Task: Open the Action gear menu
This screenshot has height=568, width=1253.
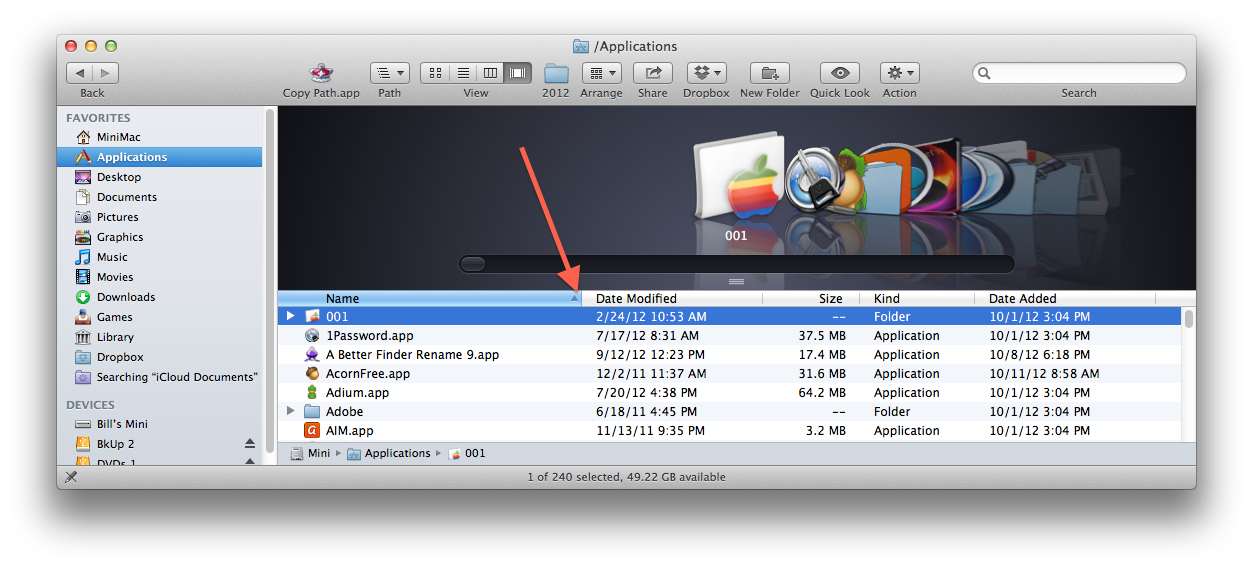Action: (x=900, y=73)
